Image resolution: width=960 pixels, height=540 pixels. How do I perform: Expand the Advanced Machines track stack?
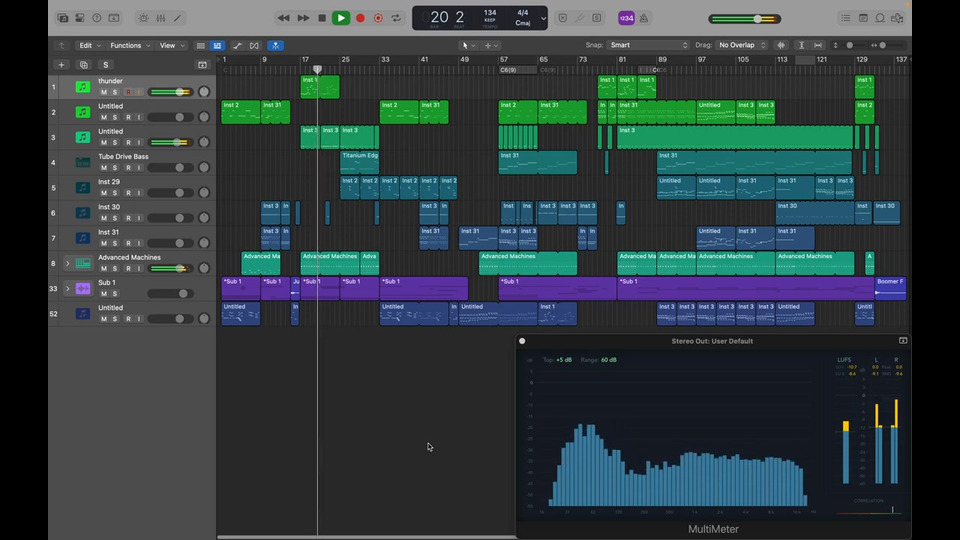67,263
